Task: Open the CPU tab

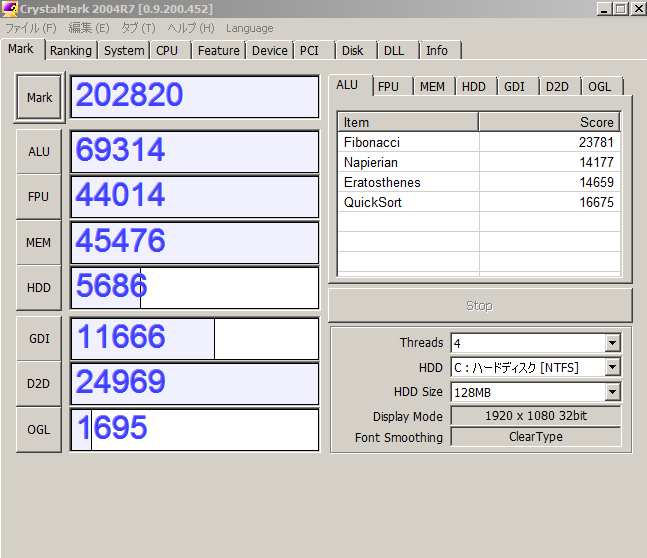Action: [170, 50]
